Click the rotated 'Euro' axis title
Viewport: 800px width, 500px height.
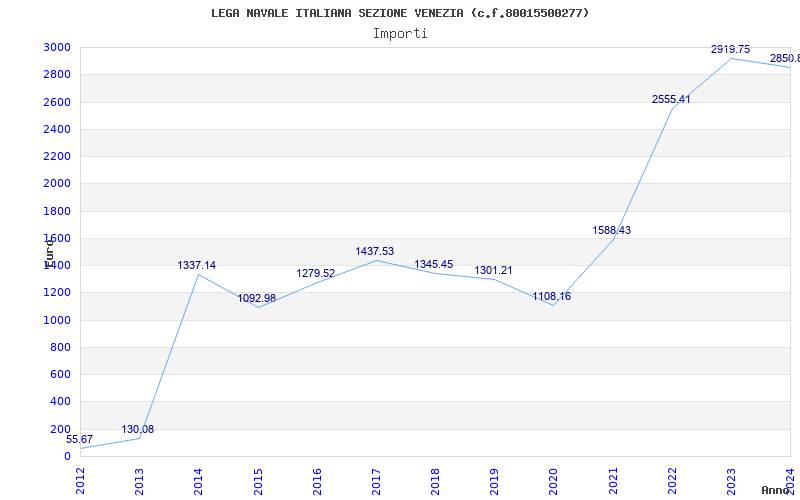[49, 254]
